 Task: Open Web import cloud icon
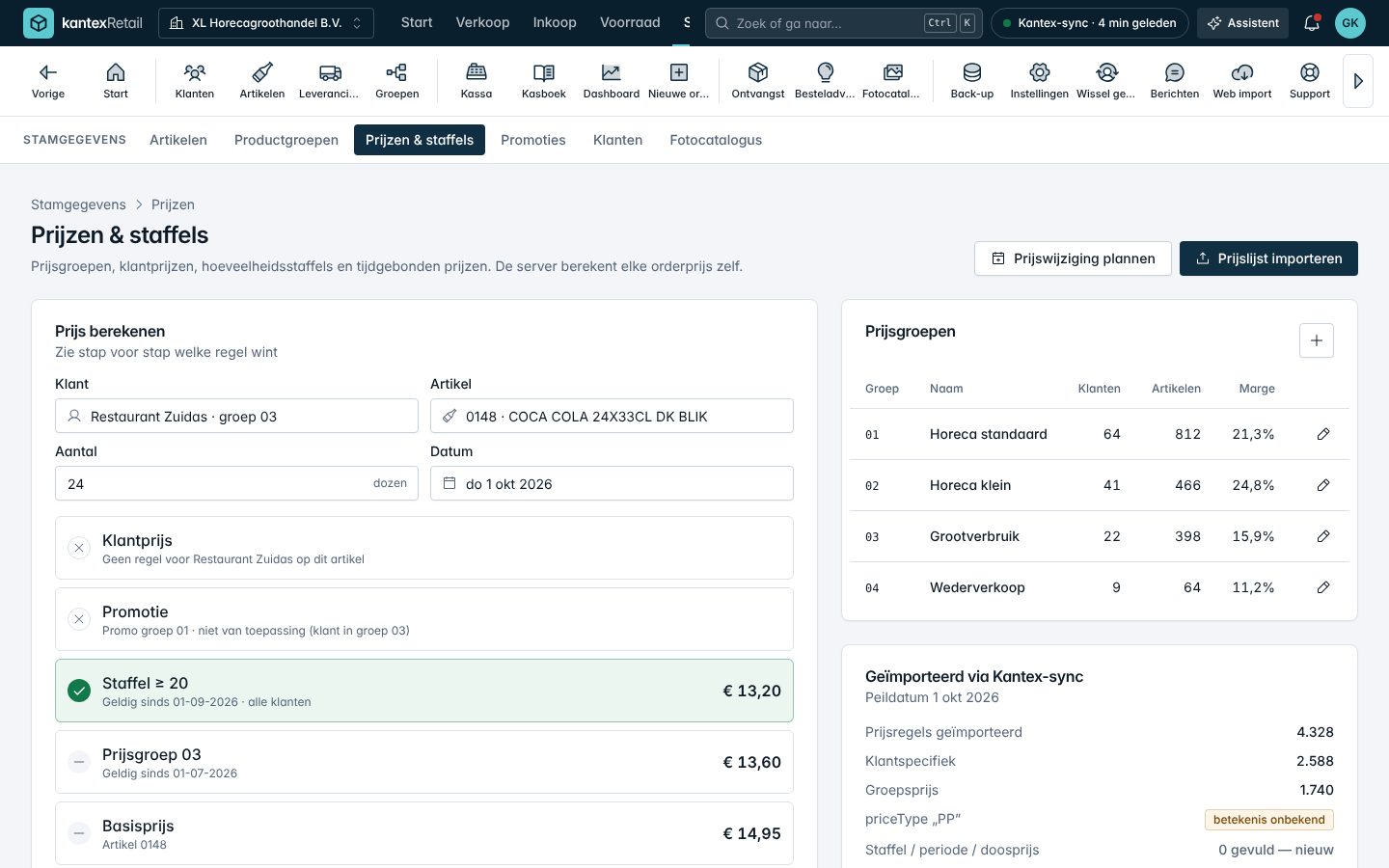point(1242,81)
